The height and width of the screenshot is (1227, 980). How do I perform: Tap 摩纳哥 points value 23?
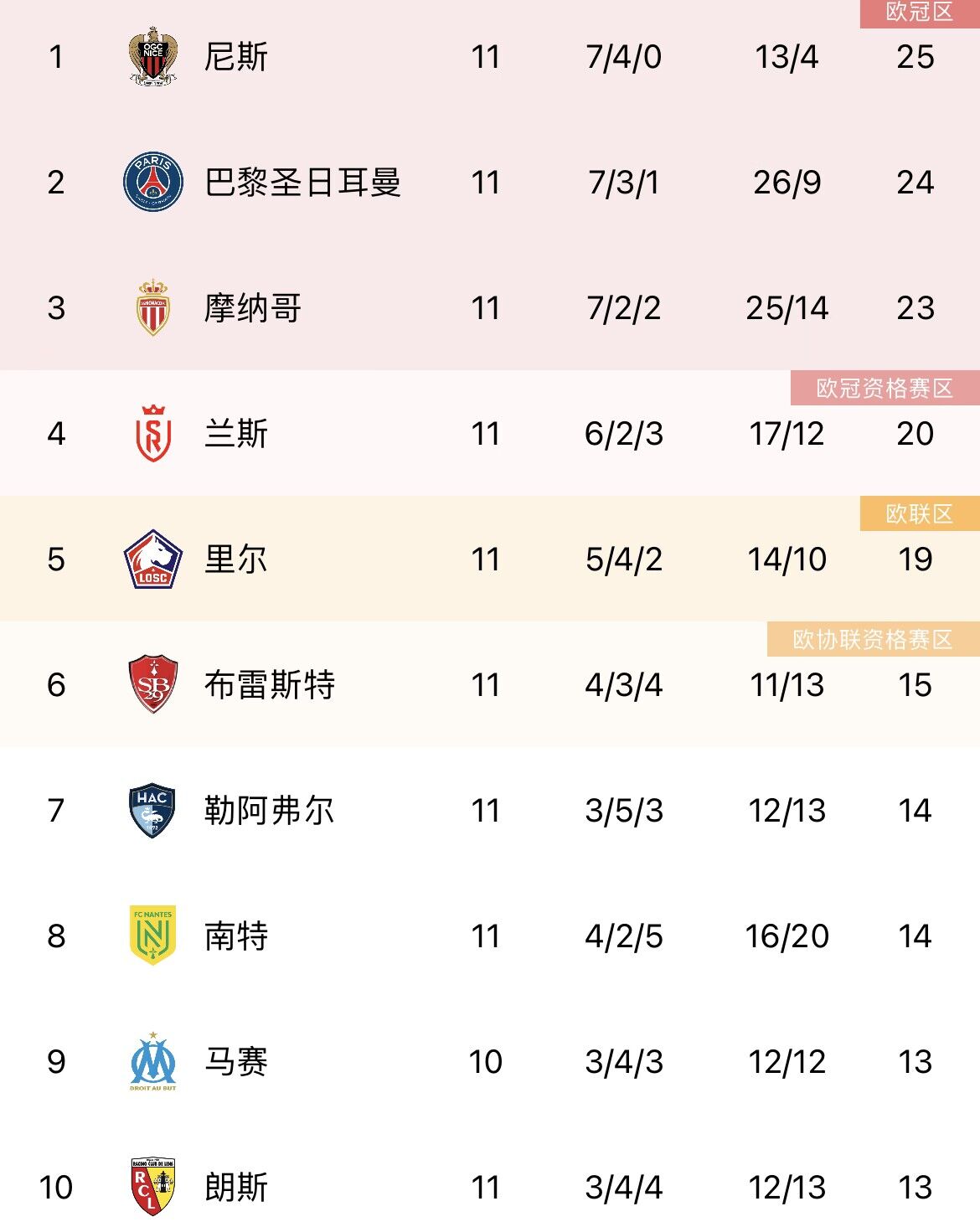[x=916, y=307]
